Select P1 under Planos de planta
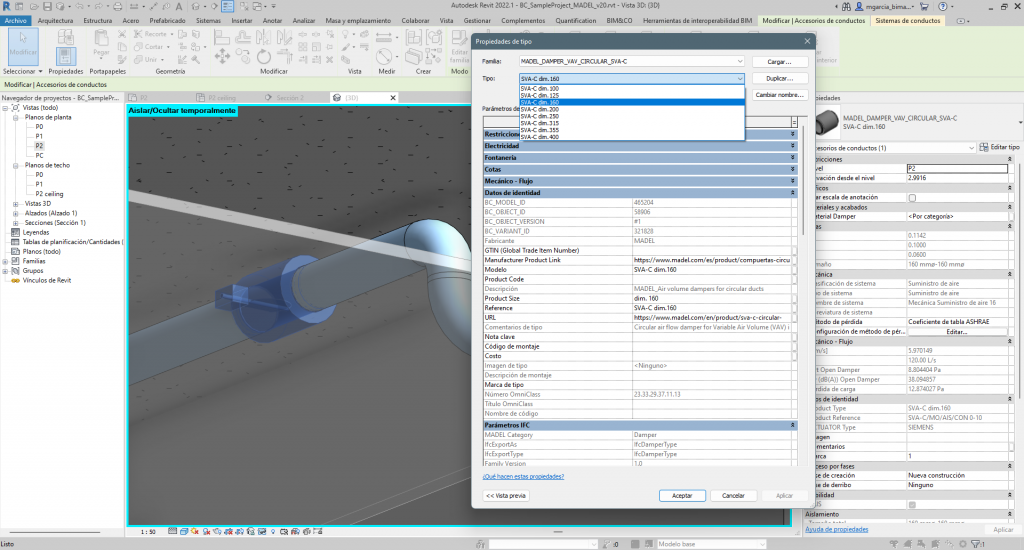 coord(39,136)
